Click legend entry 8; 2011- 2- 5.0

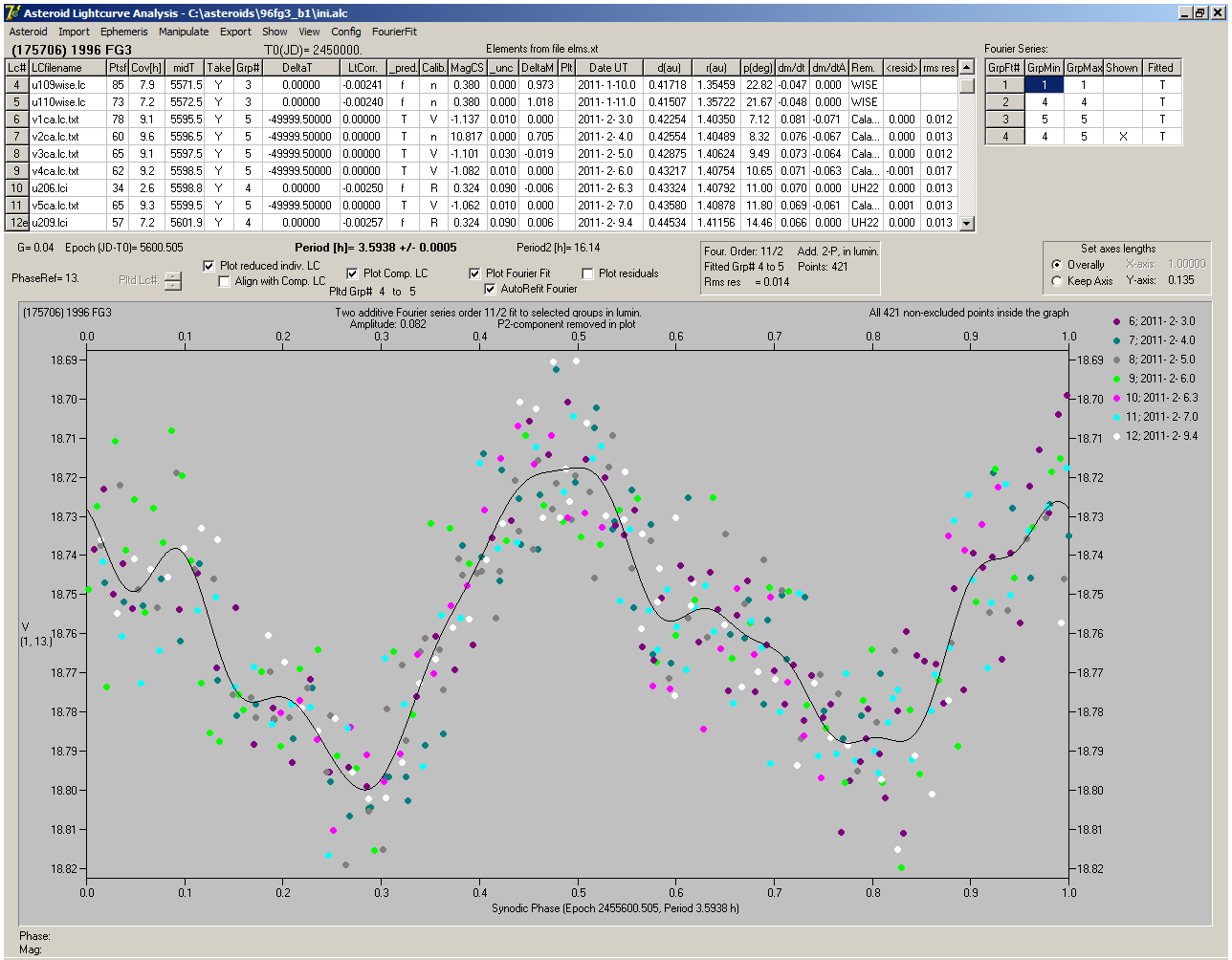[x=1155, y=360]
